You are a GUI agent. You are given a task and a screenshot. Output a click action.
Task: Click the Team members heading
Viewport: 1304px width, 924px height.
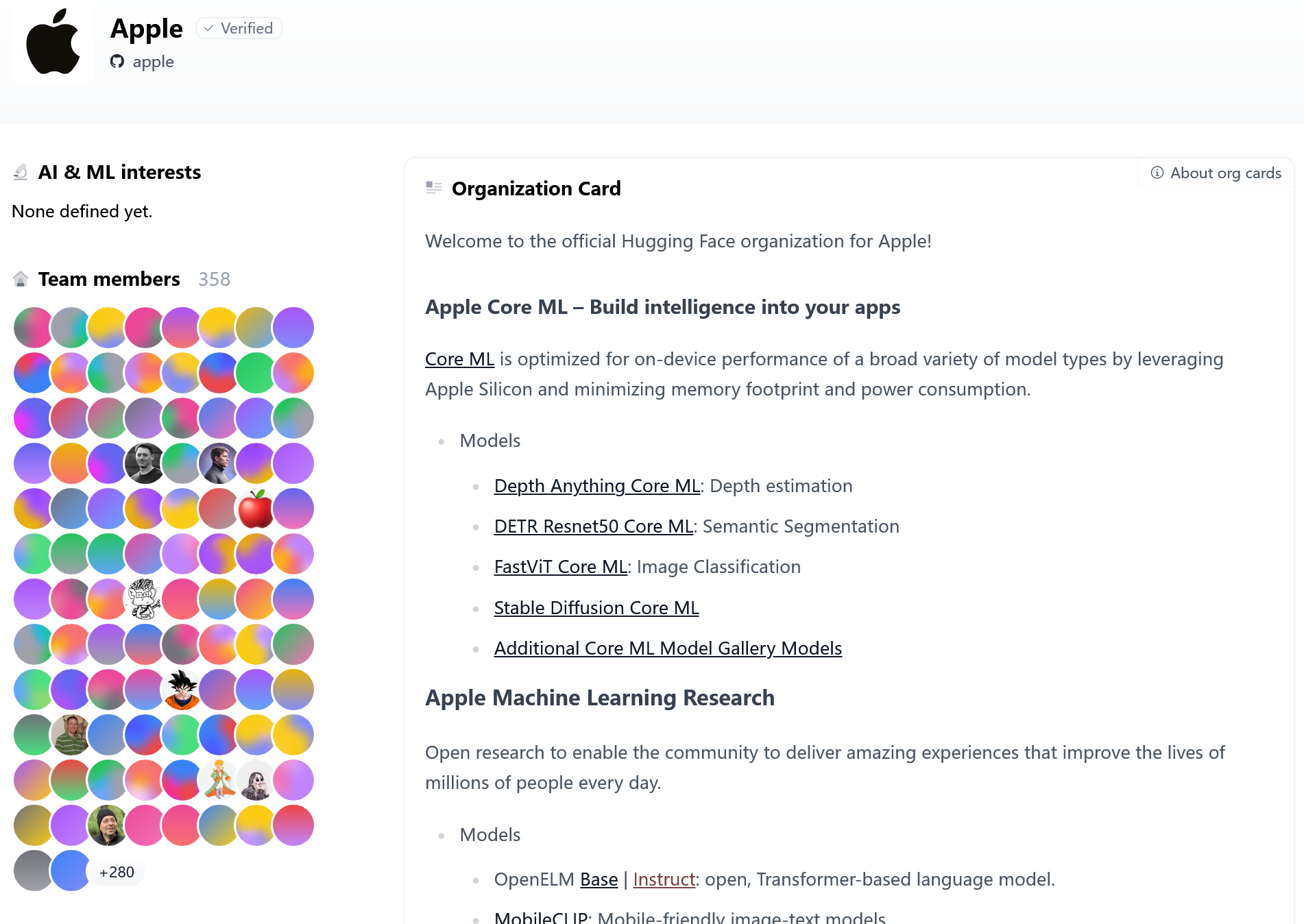click(x=109, y=279)
